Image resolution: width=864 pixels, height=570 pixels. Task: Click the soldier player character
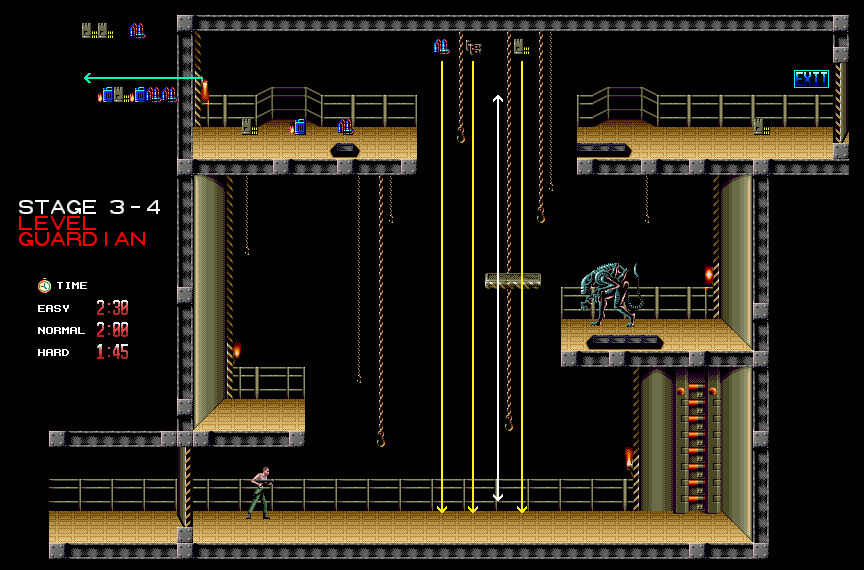click(260, 493)
